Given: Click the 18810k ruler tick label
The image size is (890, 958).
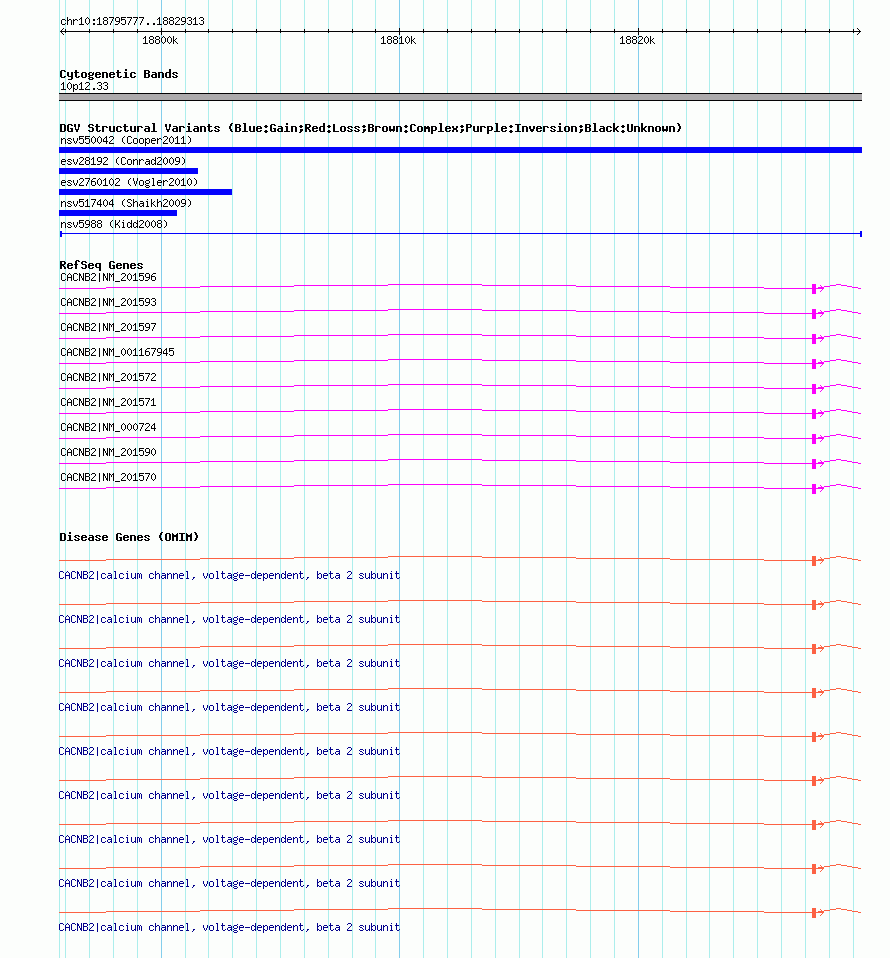Looking at the screenshot, I should [398, 40].
